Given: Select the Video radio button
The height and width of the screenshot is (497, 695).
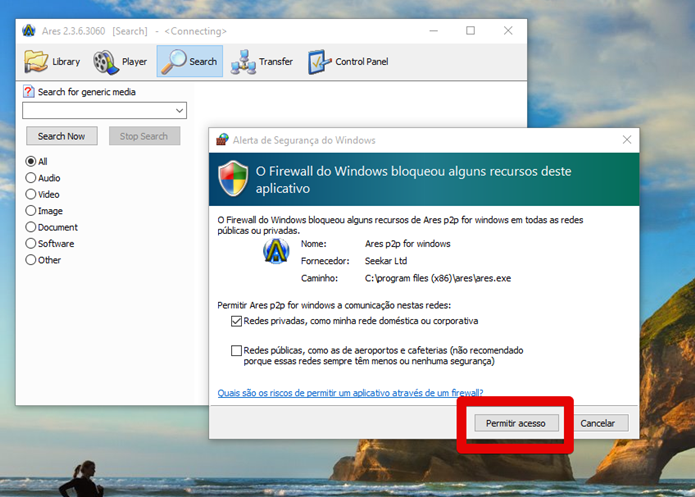Looking at the screenshot, I should [31, 194].
